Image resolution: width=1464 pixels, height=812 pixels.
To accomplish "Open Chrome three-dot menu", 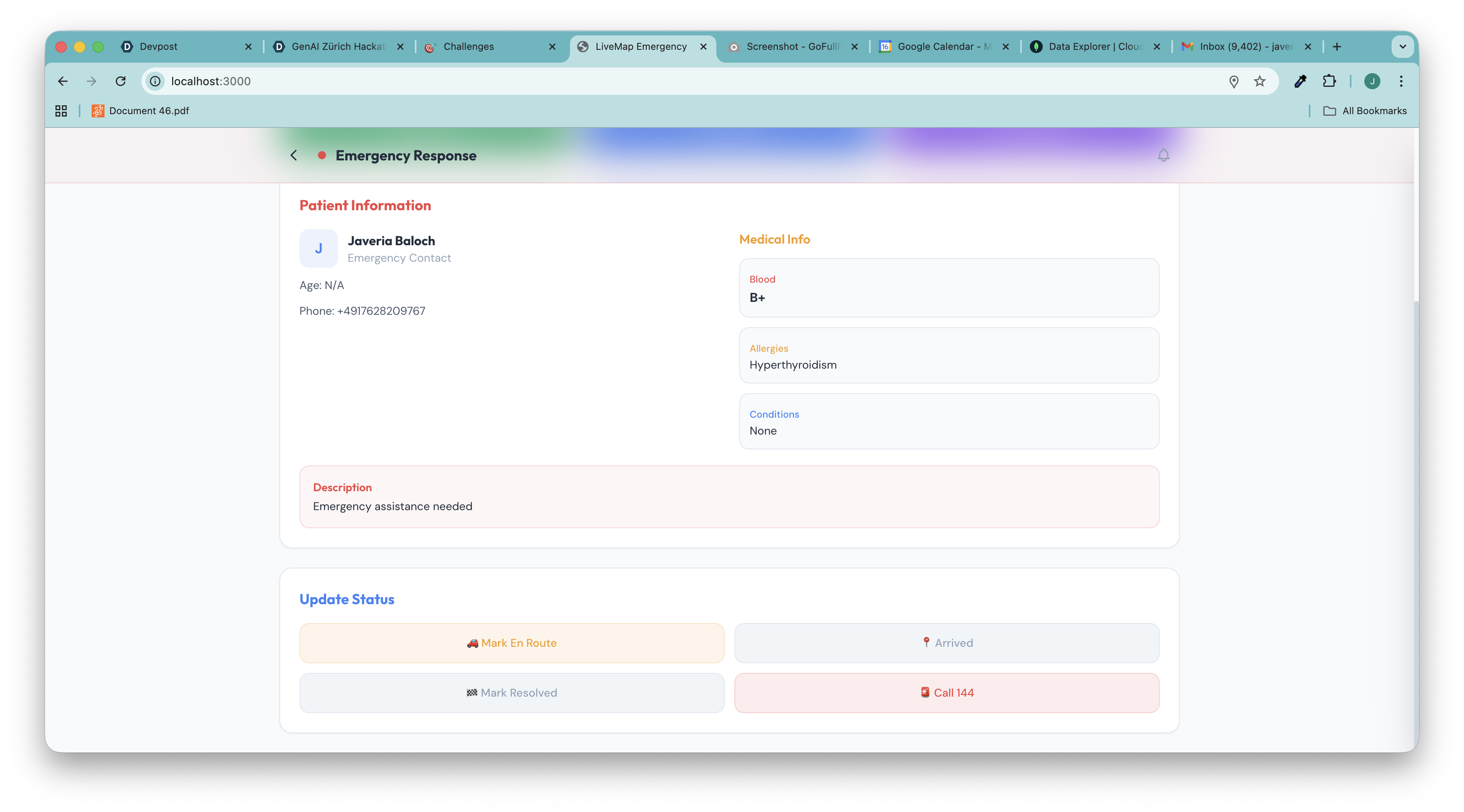I will [1401, 81].
